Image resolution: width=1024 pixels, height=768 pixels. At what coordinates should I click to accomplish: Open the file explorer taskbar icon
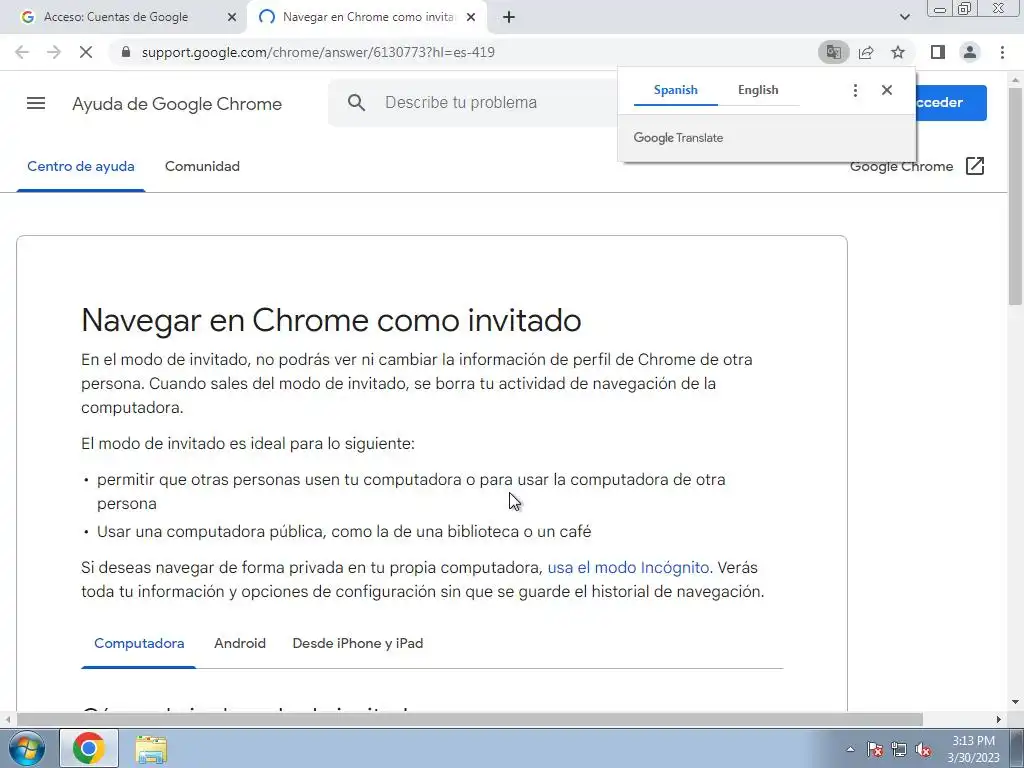151,750
